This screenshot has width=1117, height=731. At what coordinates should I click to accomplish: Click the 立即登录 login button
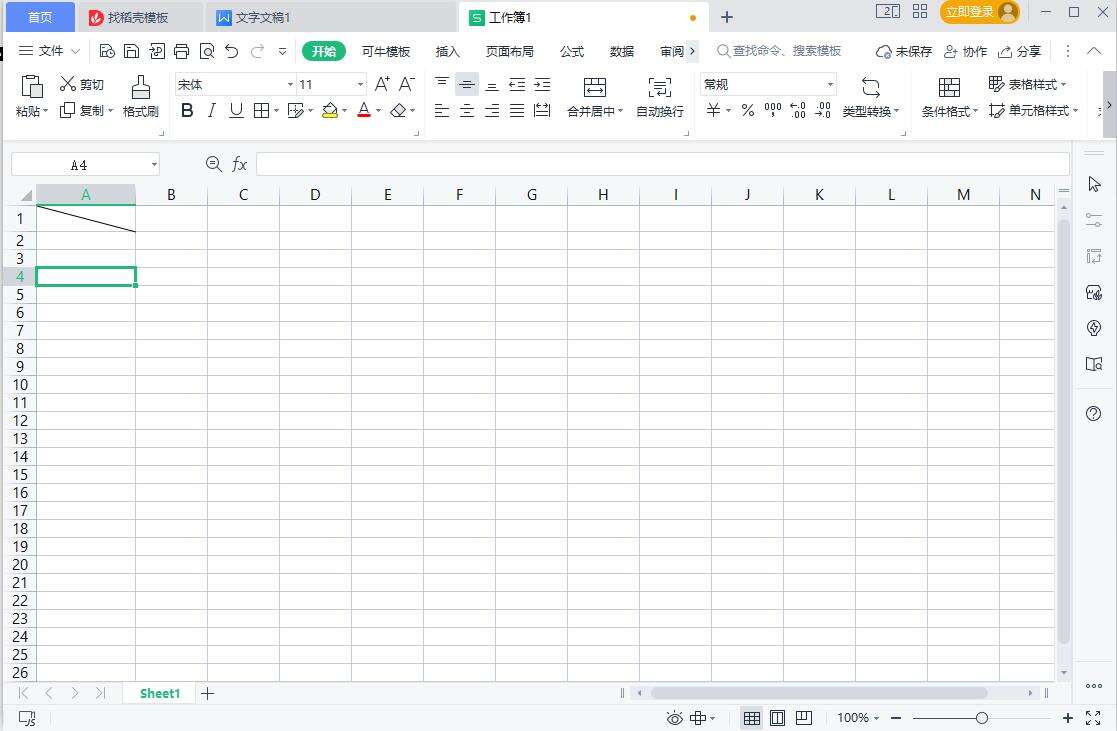tap(980, 11)
